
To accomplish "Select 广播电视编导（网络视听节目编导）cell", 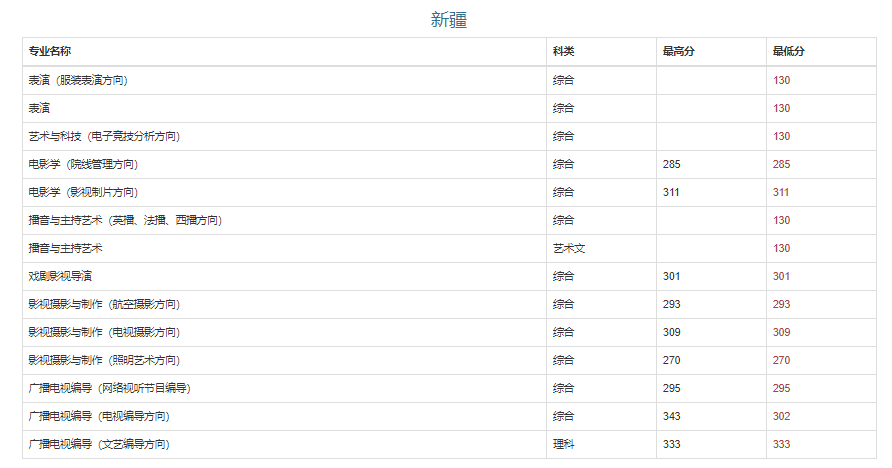I will click(x=109, y=388).
